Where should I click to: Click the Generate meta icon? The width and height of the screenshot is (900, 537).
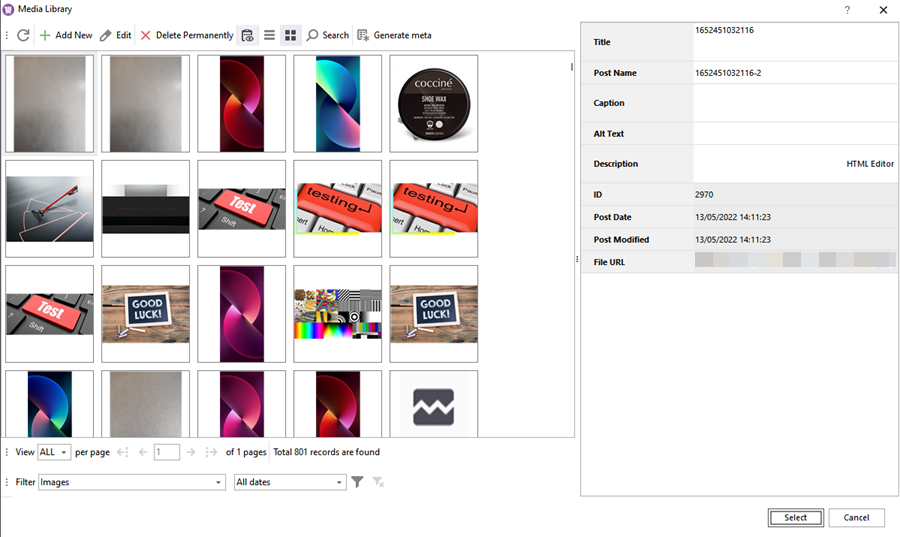click(363, 35)
